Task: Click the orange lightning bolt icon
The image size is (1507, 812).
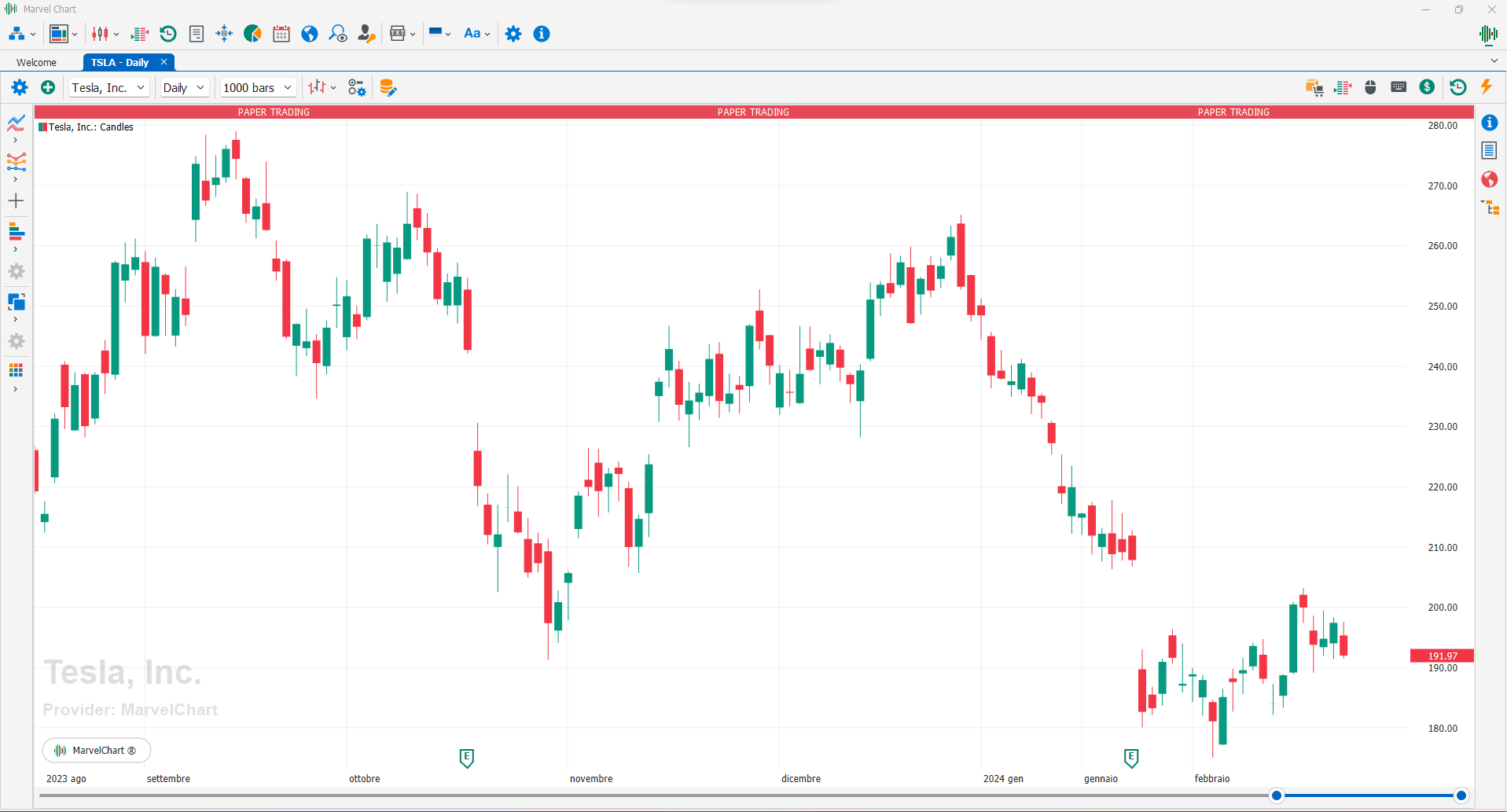Action: 1487,87
